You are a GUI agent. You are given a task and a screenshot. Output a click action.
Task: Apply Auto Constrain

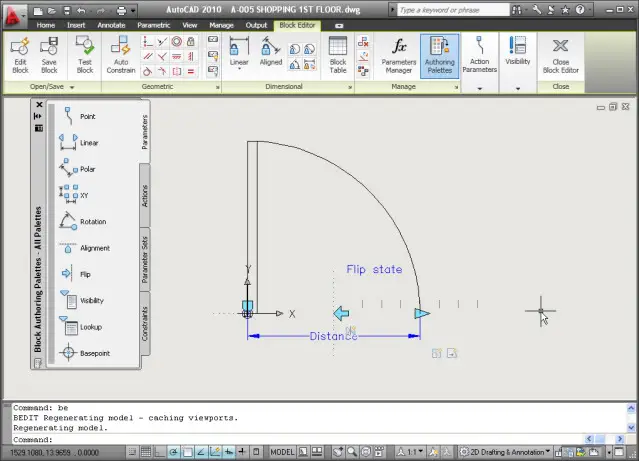(121, 55)
